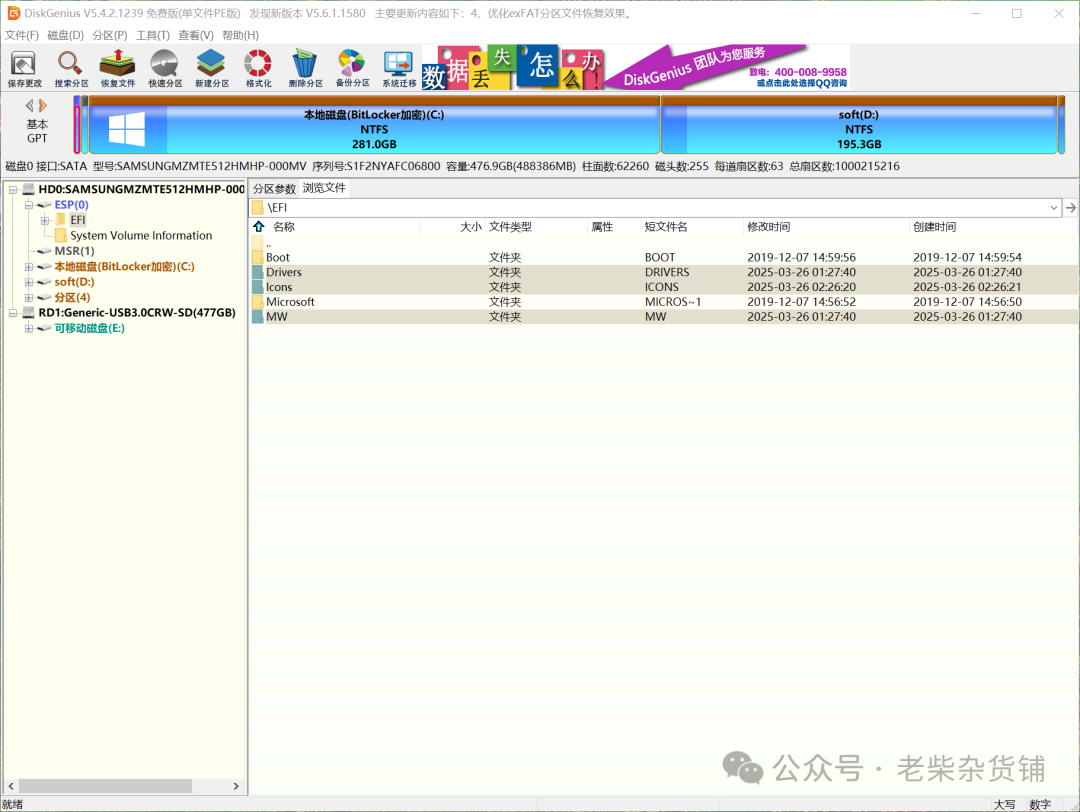Click the Drivers folder icon in file list
The width and height of the screenshot is (1080, 812).
click(x=258, y=273)
